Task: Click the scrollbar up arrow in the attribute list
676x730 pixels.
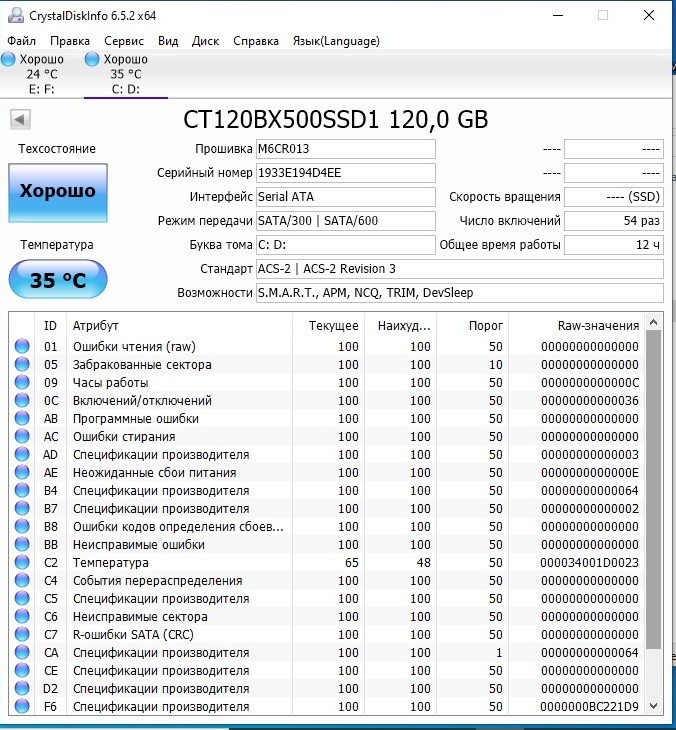Action: click(x=653, y=323)
